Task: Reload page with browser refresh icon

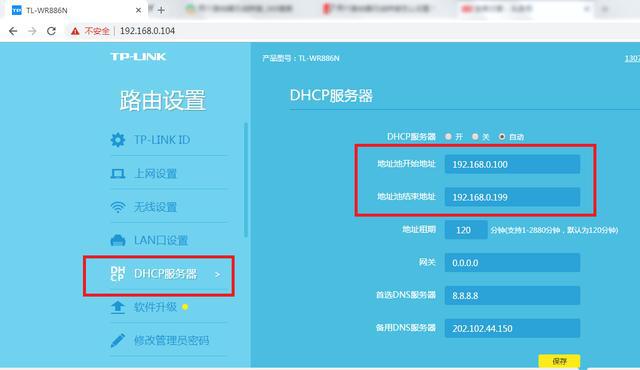Action: tap(51, 31)
